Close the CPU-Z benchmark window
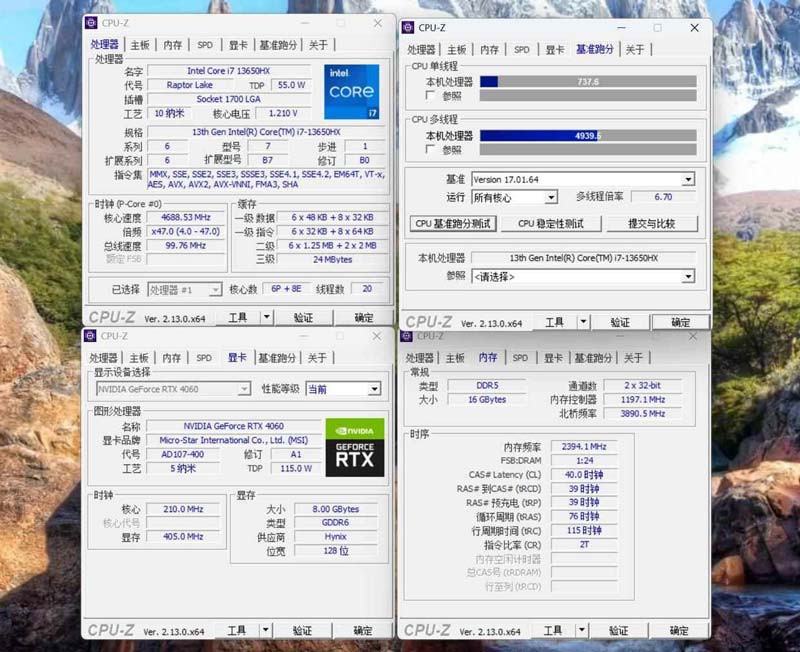800x652 pixels. point(694,28)
